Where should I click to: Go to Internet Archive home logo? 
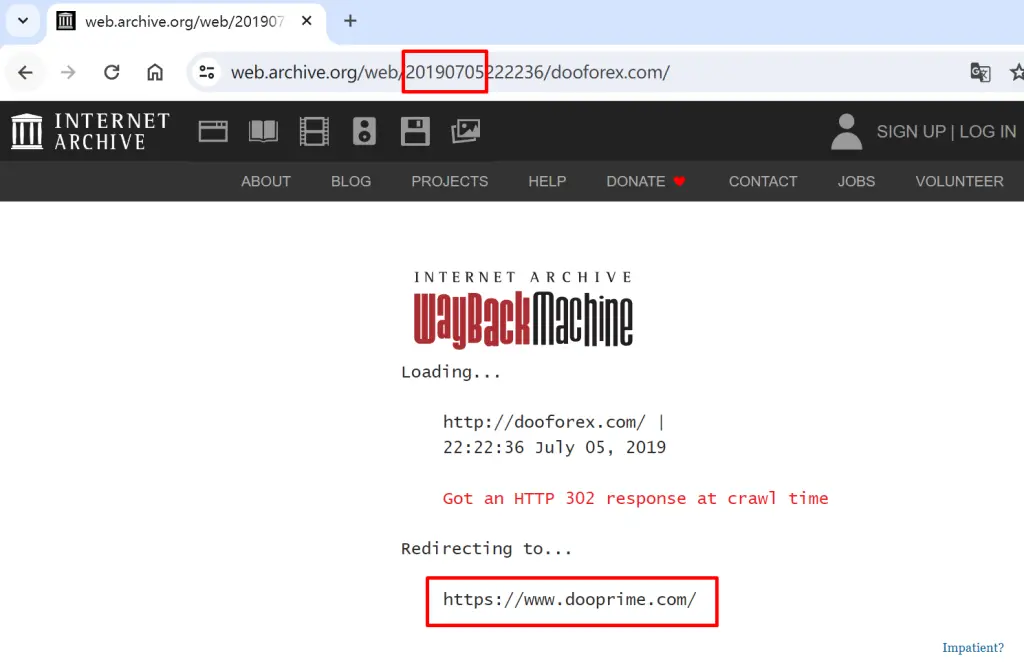coord(90,131)
